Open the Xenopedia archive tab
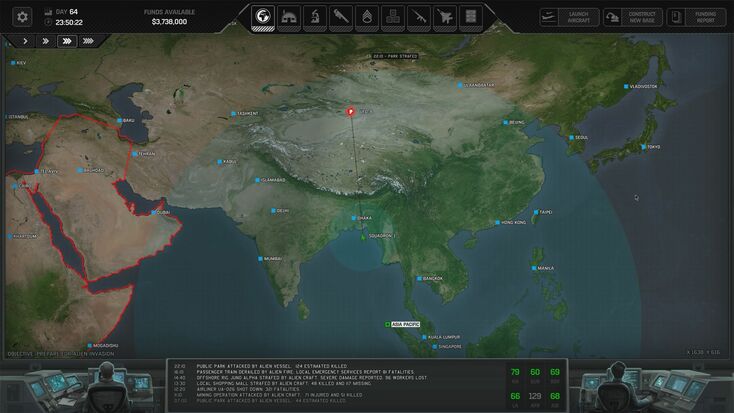This screenshot has height=413, width=734. [470, 17]
